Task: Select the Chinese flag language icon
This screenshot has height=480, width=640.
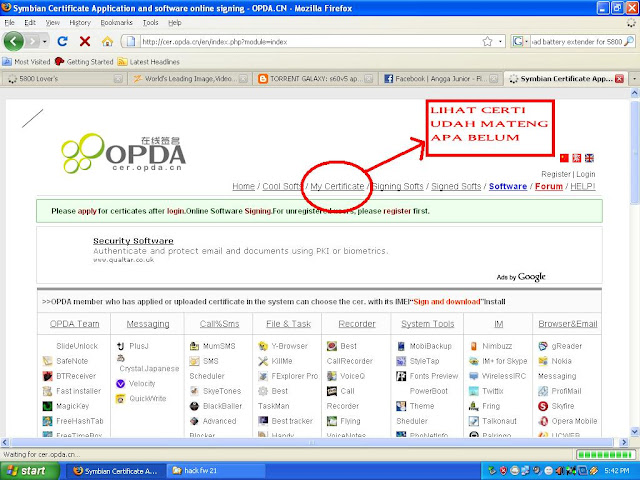Action: pyautogui.click(x=564, y=158)
